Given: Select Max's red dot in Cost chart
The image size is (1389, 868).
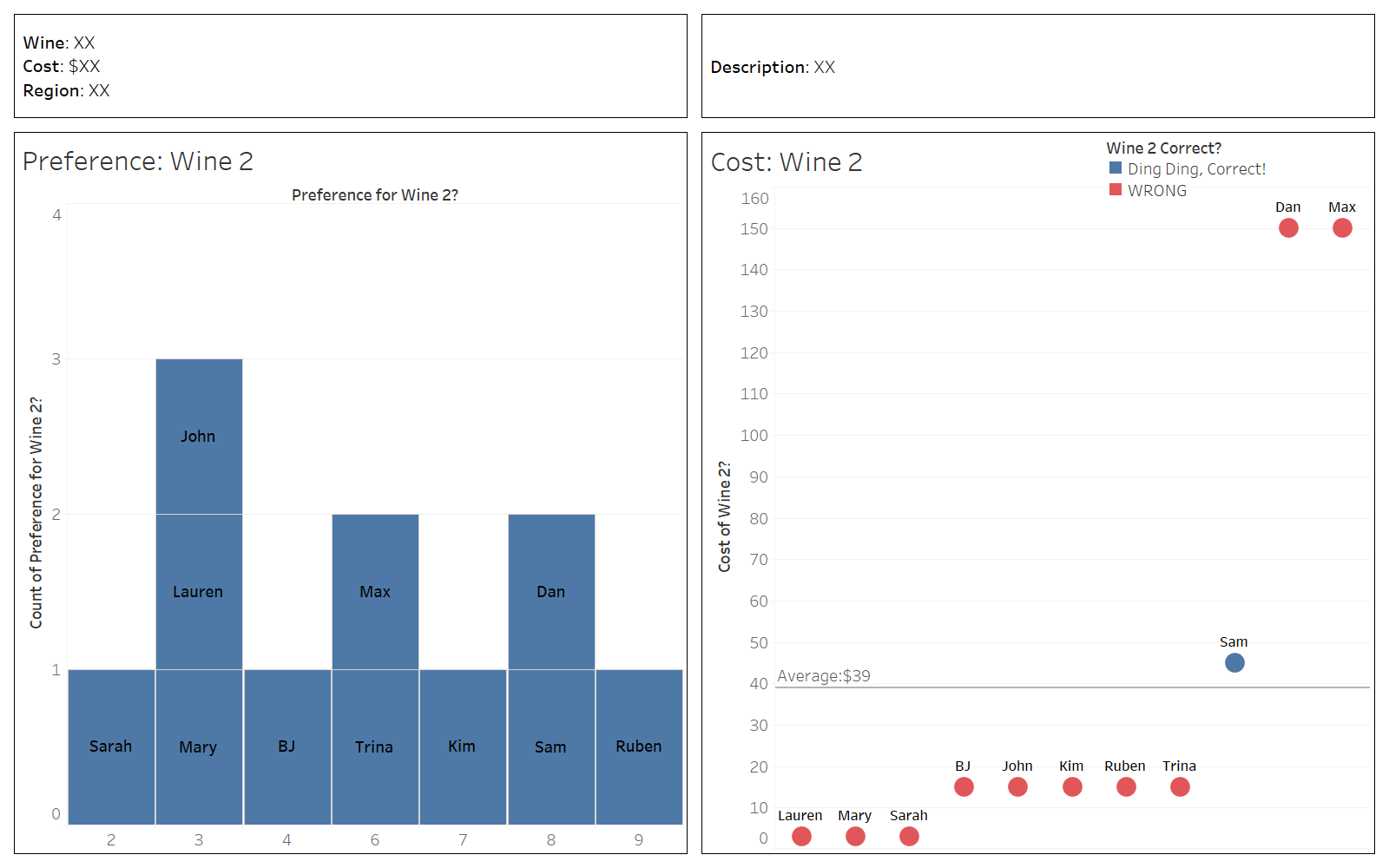Looking at the screenshot, I should (1342, 228).
